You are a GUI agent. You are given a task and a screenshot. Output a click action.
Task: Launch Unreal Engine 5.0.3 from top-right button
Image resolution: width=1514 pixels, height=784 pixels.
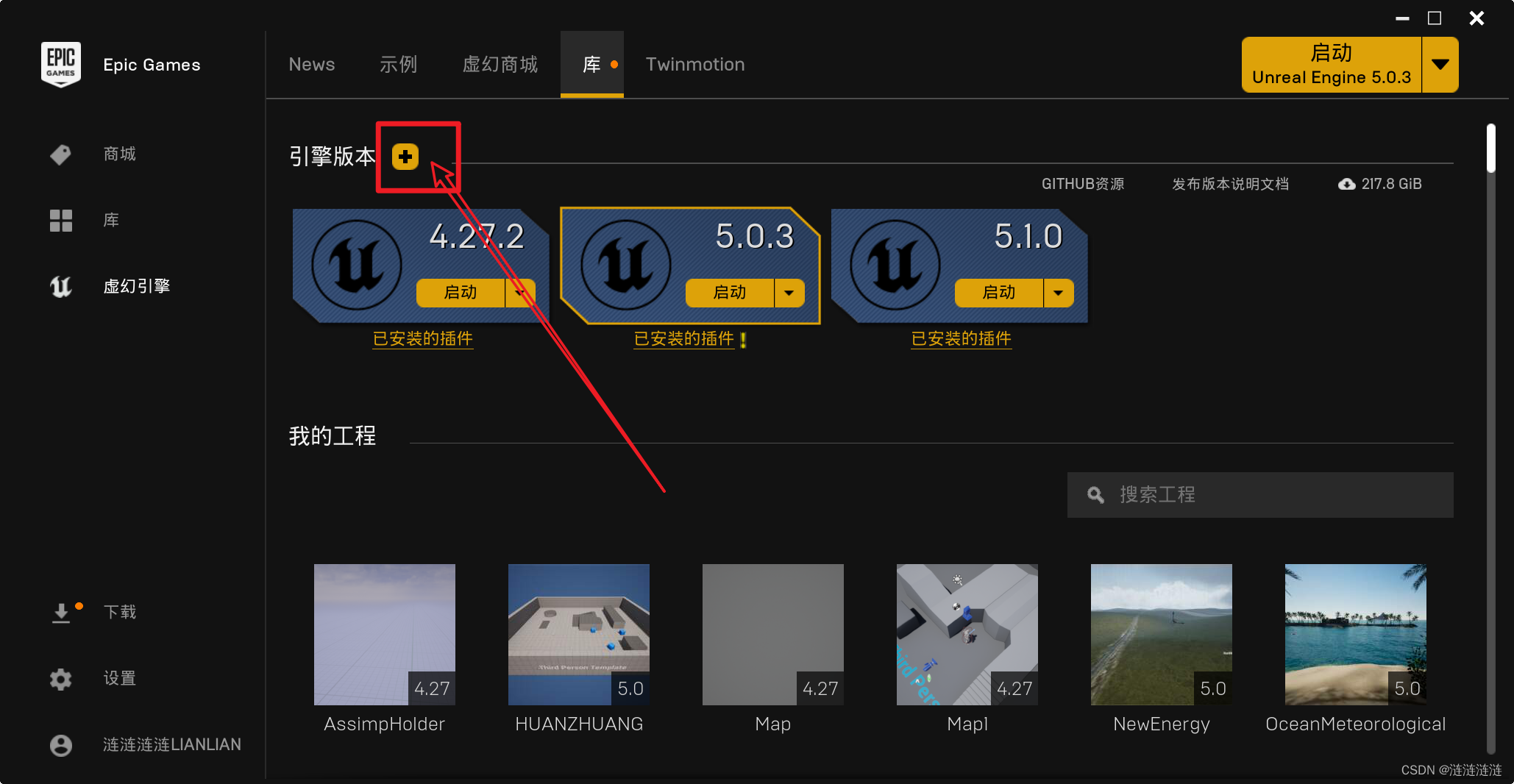pos(1332,65)
